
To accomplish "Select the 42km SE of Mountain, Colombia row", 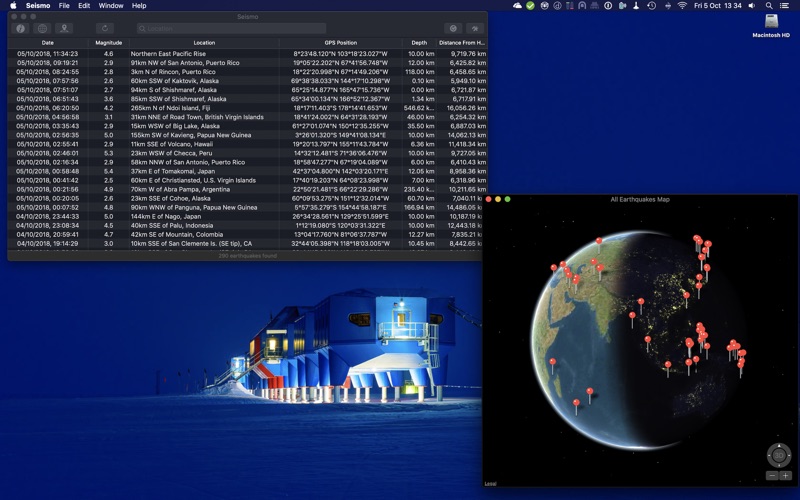I will point(247,235).
